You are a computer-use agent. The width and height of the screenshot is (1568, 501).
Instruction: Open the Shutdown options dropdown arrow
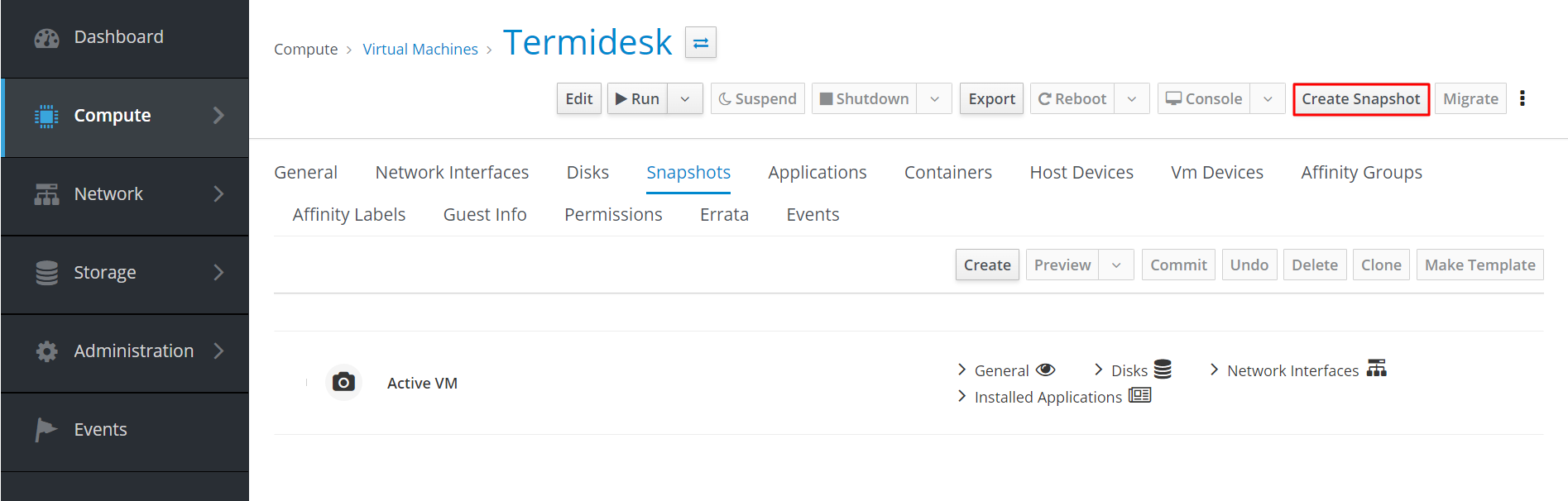tap(935, 99)
